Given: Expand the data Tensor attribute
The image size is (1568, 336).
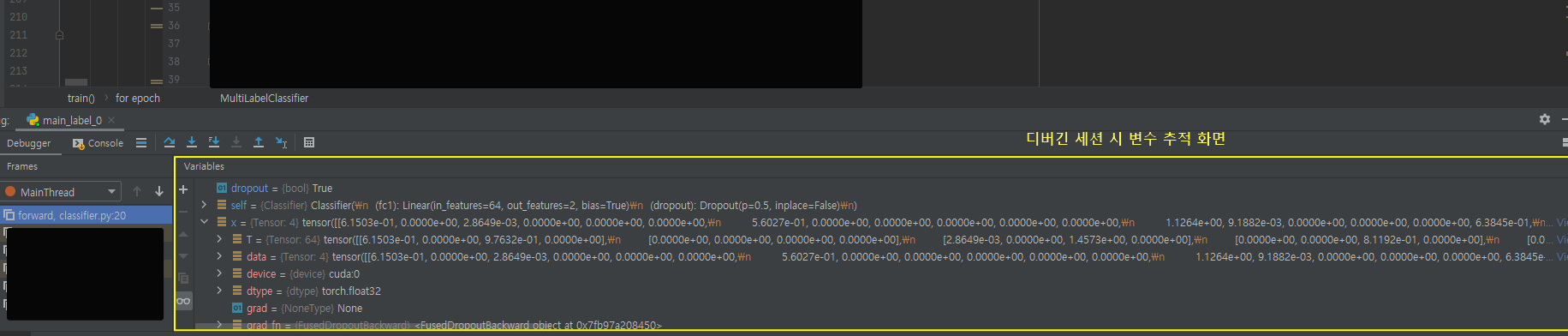Looking at the screenshot, I should (x=219, y=256).
